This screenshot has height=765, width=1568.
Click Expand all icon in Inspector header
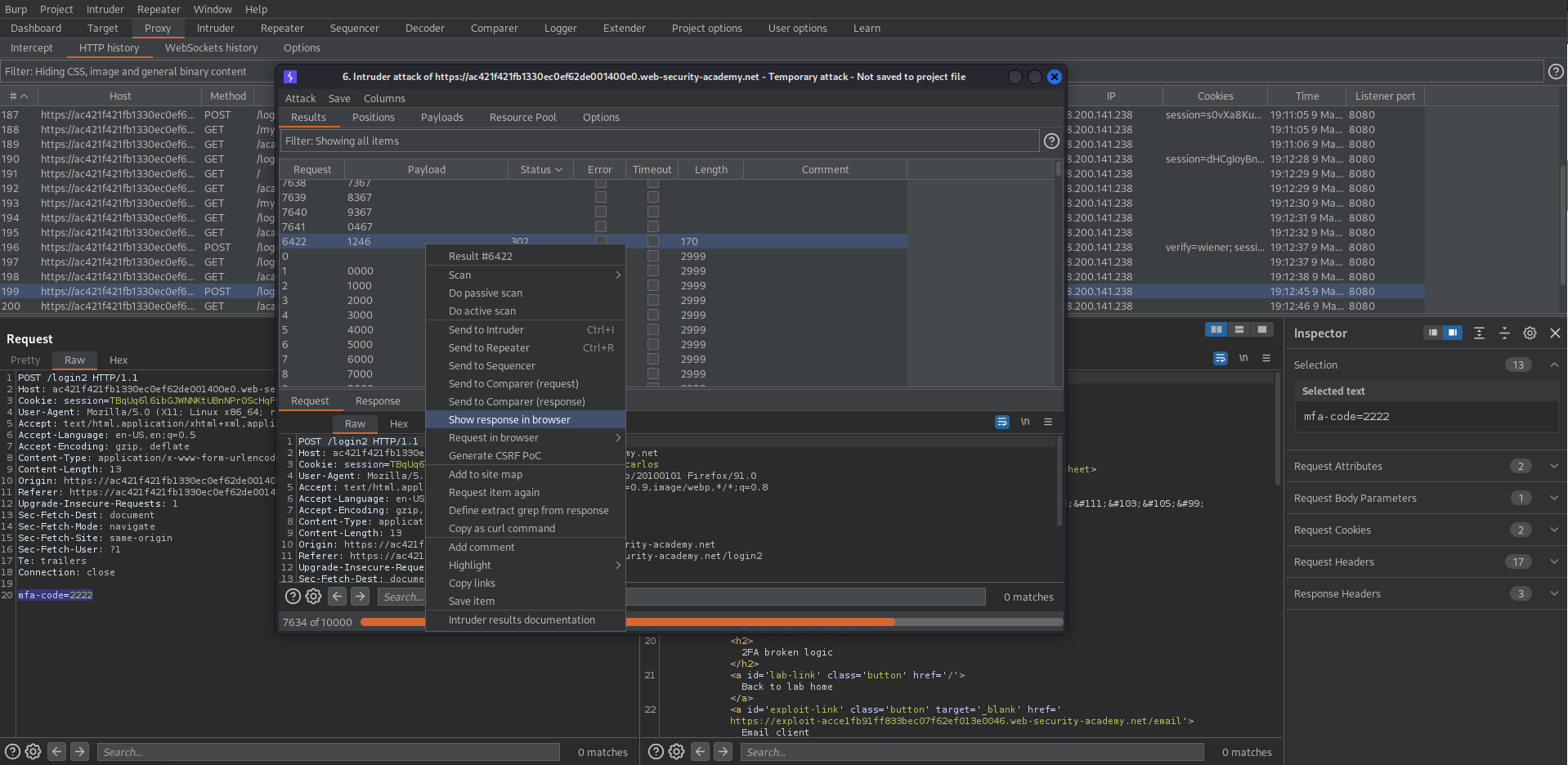pyautogui.click(x=1479, y=333)
